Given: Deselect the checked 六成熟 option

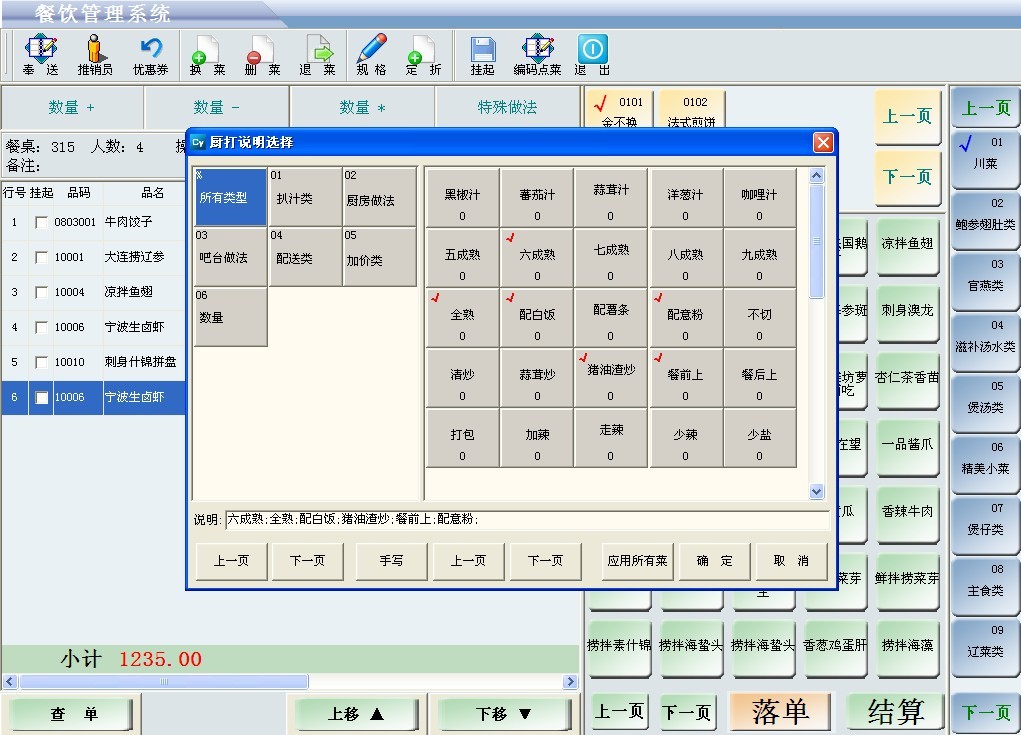Looking at the screenshot, I should click(537, 257).
